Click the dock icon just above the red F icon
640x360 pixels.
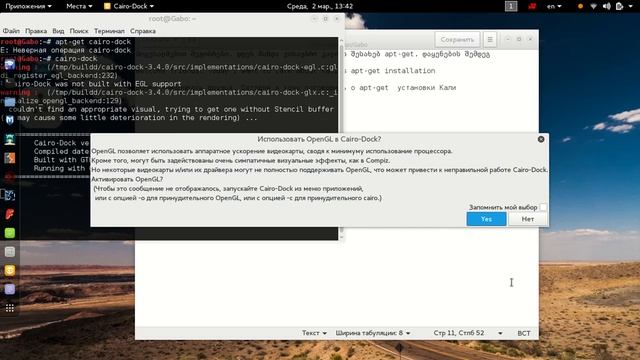[10, 196]
